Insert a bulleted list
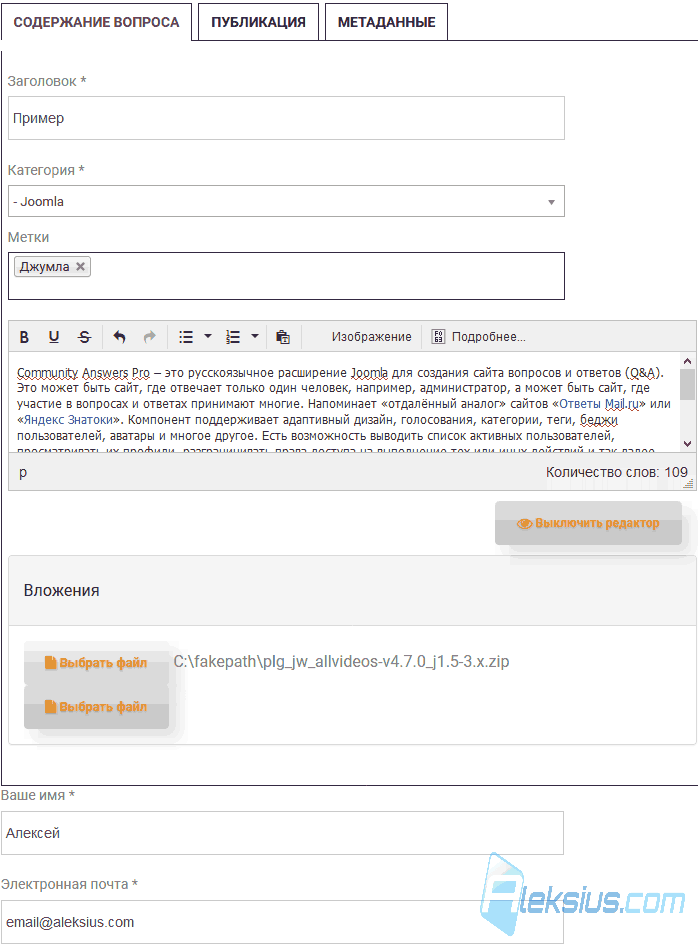The image size is (698, 947). (x=186, y=337)
